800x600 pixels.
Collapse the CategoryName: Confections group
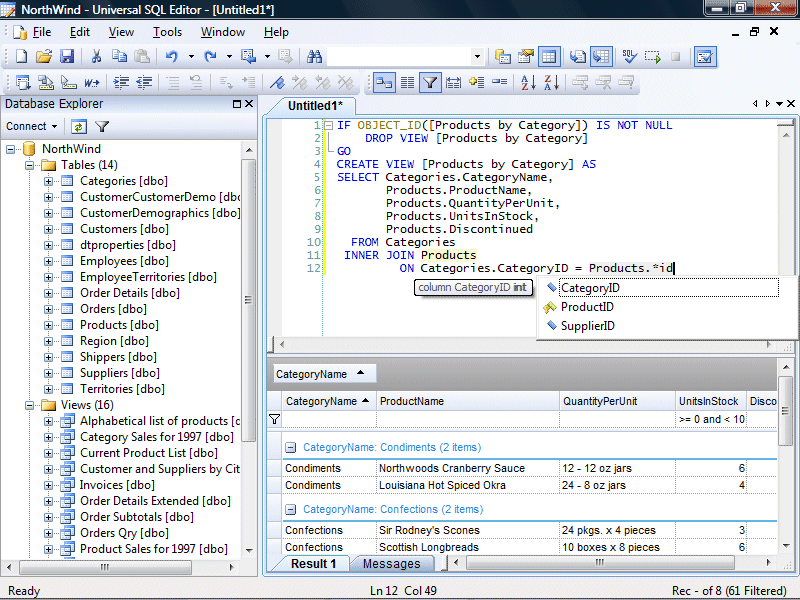pos(290,510)
